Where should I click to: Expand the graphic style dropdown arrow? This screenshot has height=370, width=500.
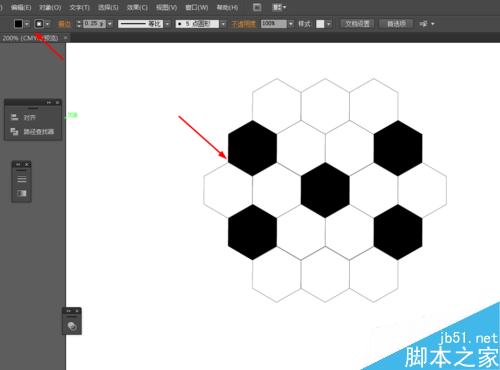pos(329,24)
